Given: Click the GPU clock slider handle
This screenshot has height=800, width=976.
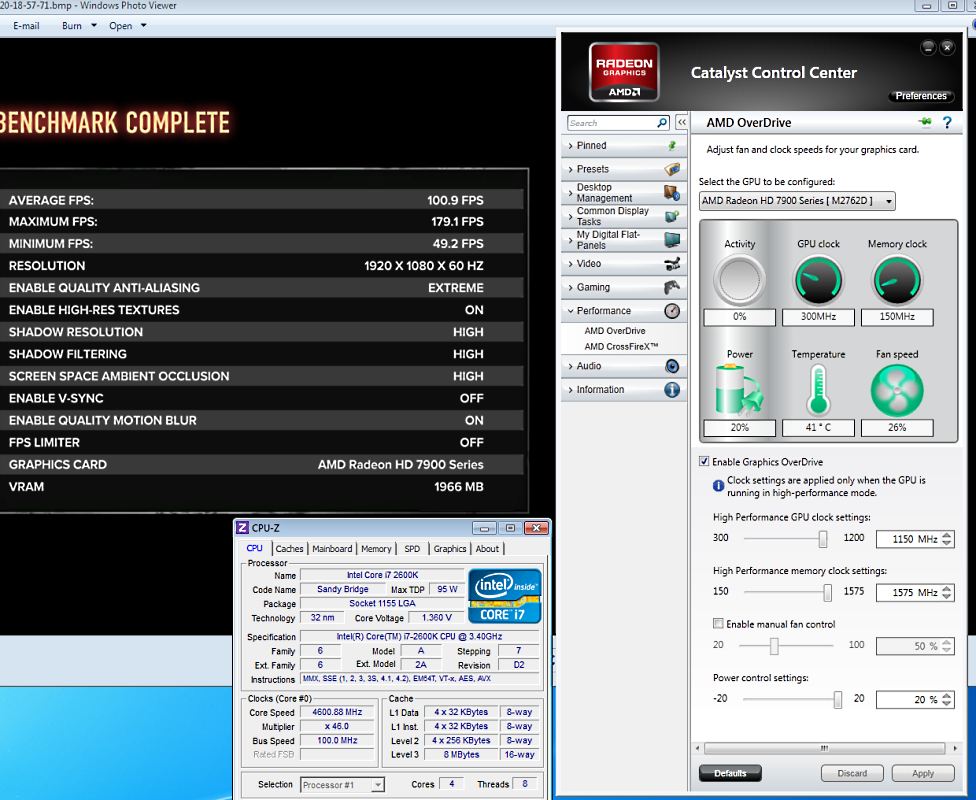Looking at the screenshot, I should (x=822, y=539).
